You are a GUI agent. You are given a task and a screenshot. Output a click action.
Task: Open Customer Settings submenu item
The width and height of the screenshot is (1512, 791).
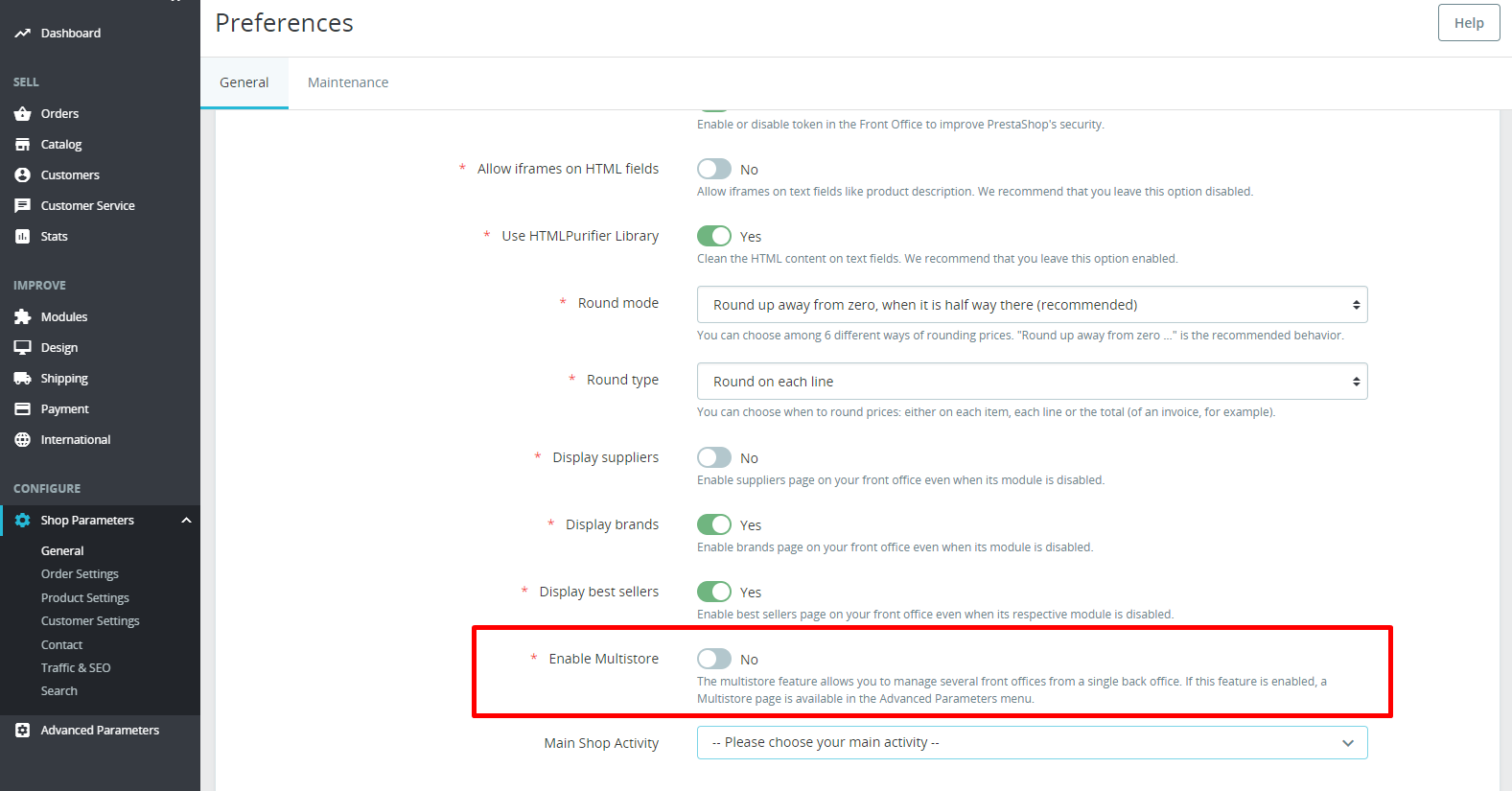click(x=90, y=621)
